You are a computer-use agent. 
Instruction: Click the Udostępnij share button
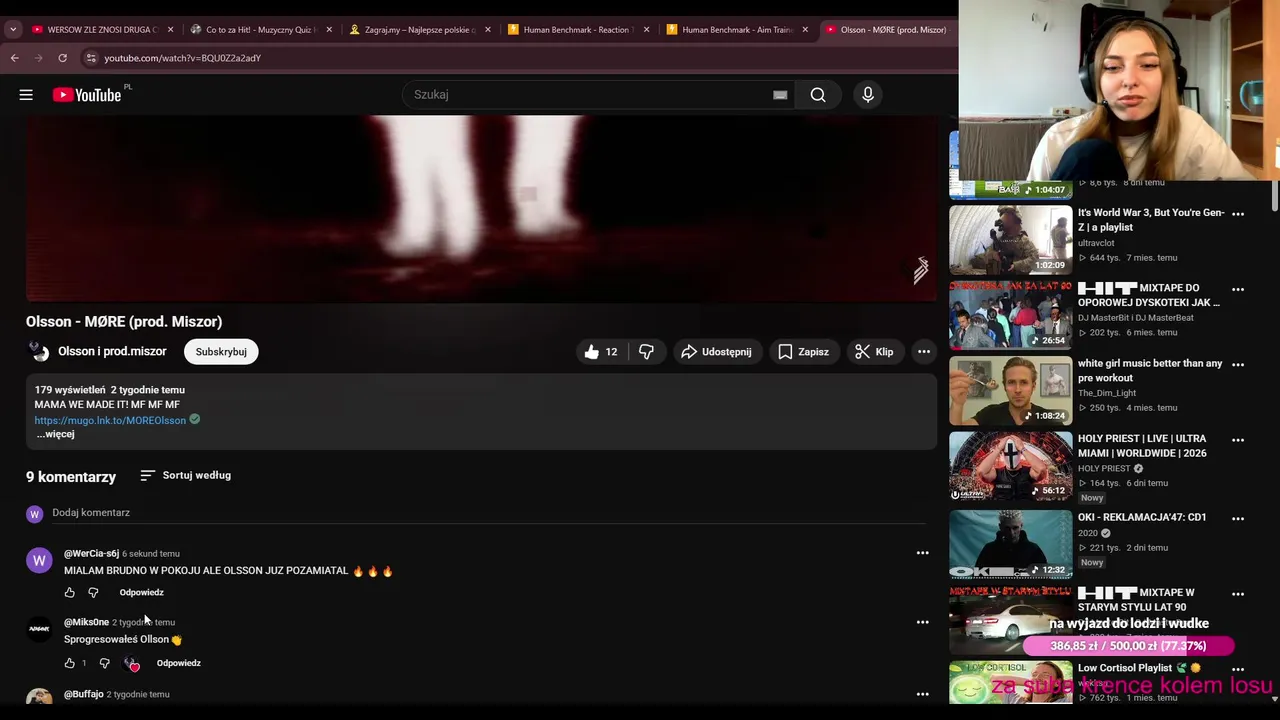click(x=716, y=352)
